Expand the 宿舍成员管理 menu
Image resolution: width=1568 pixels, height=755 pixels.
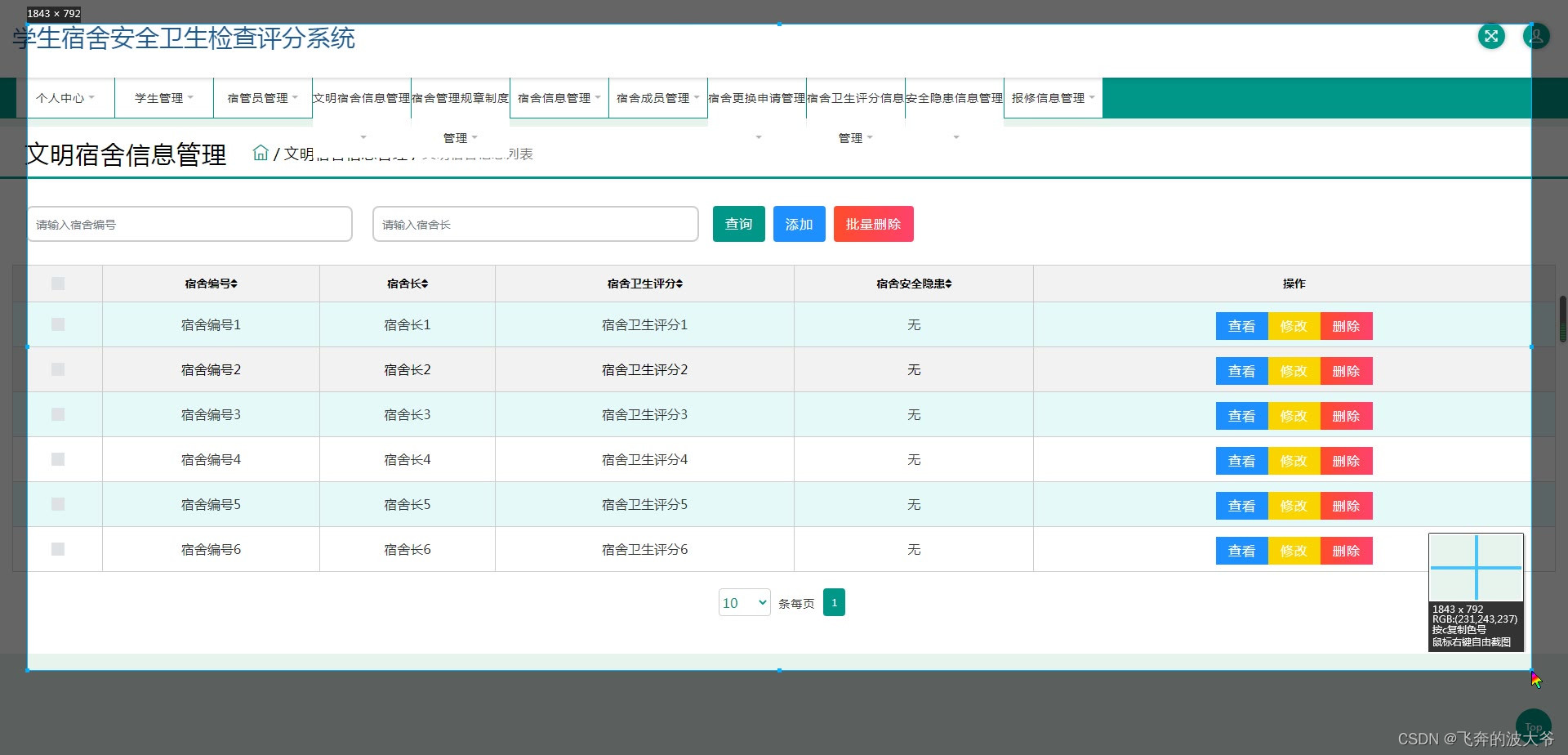tap(658, 98)
